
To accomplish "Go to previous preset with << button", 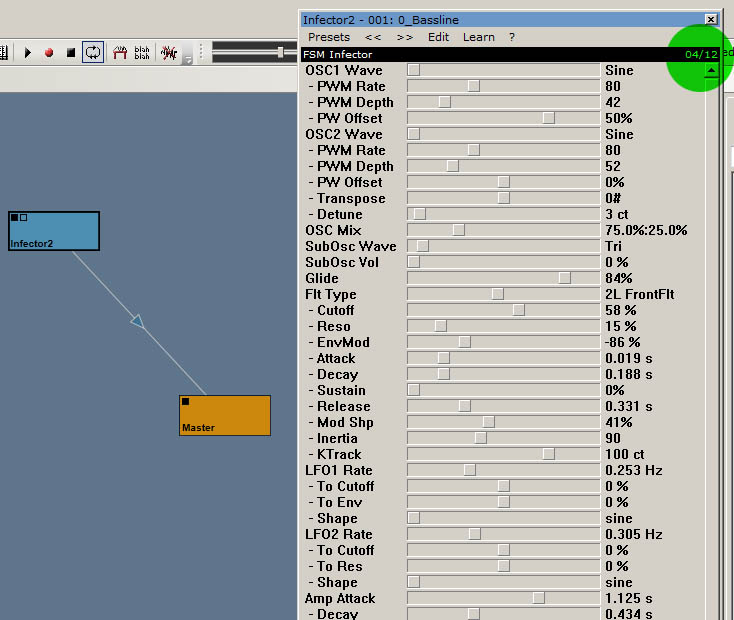I will click(x=373, y=37).
